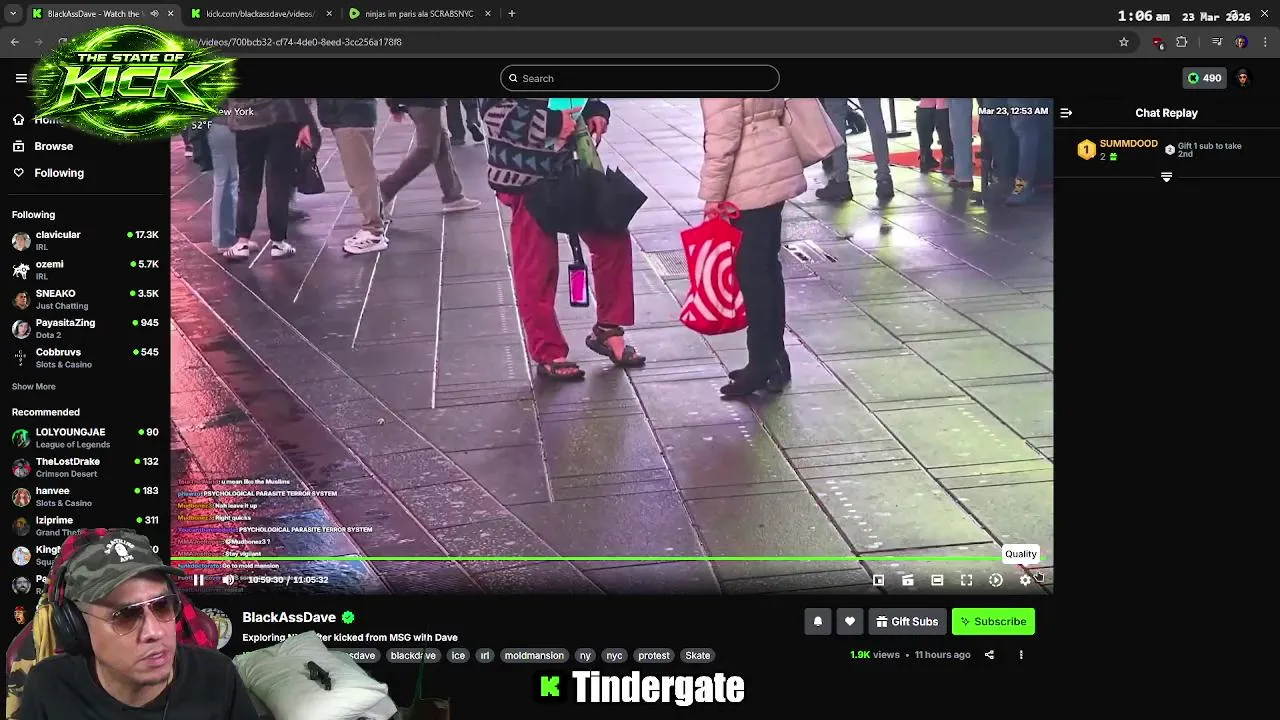This screenshot has height=720, width=1280.
Task: Open playback speed circle icon in player
Action: [996, 580]
